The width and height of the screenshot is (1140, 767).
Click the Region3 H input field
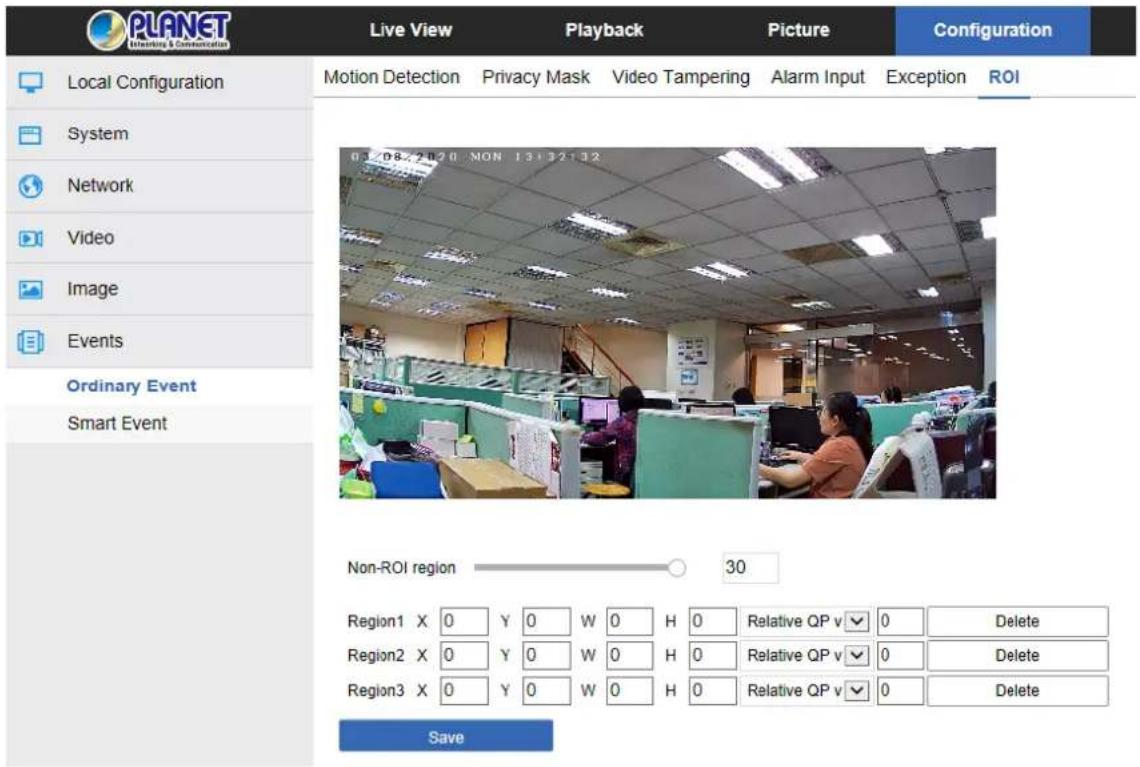(x=712, y=691)
